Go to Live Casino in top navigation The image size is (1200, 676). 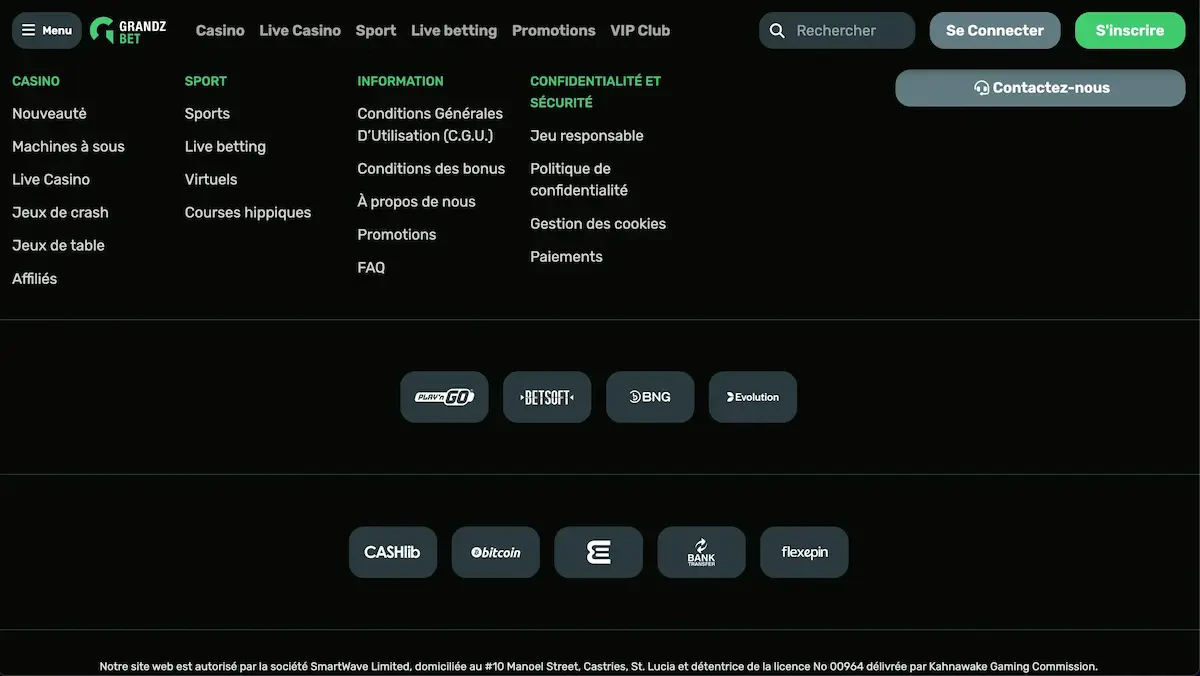click(300, 31)
